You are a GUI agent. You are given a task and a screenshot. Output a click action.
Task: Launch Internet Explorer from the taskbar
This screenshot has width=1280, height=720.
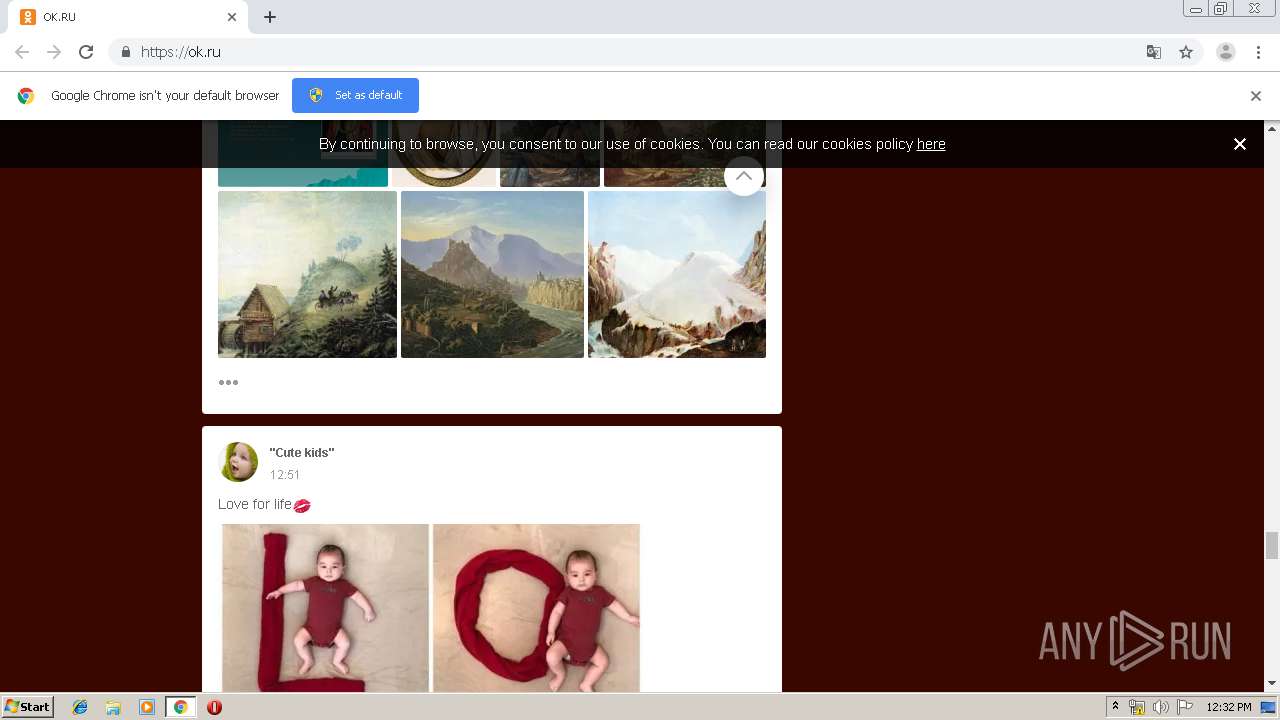coord(80,707)
